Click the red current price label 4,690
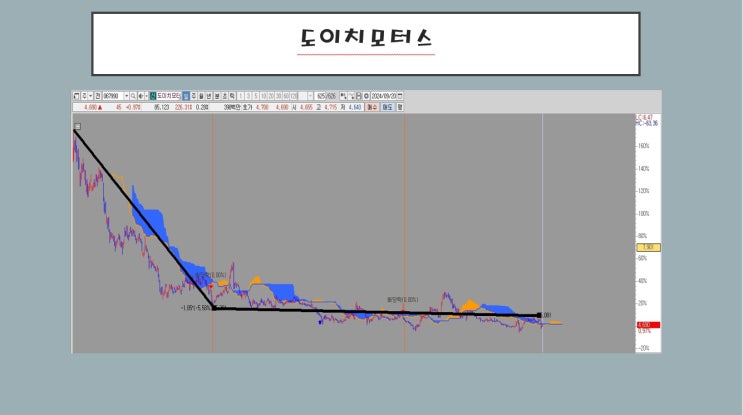Image resolution: width=743 pixels, height=415 pixels. coord(648,325)
